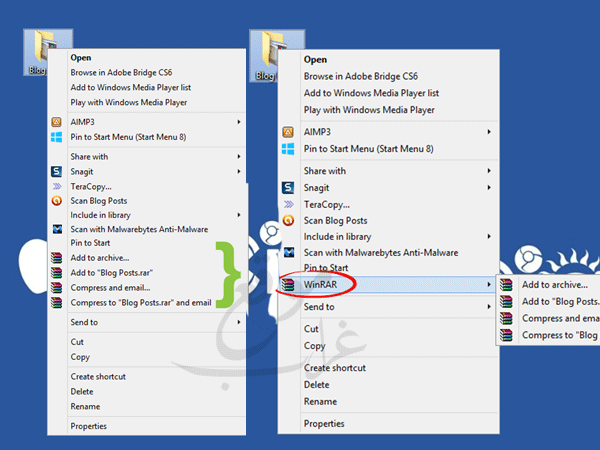Image resolution: width=600 pixels, height=450 pixels.
Task: Expand WinRAR submenu arrow in right menu
Action: click(489, 285)
